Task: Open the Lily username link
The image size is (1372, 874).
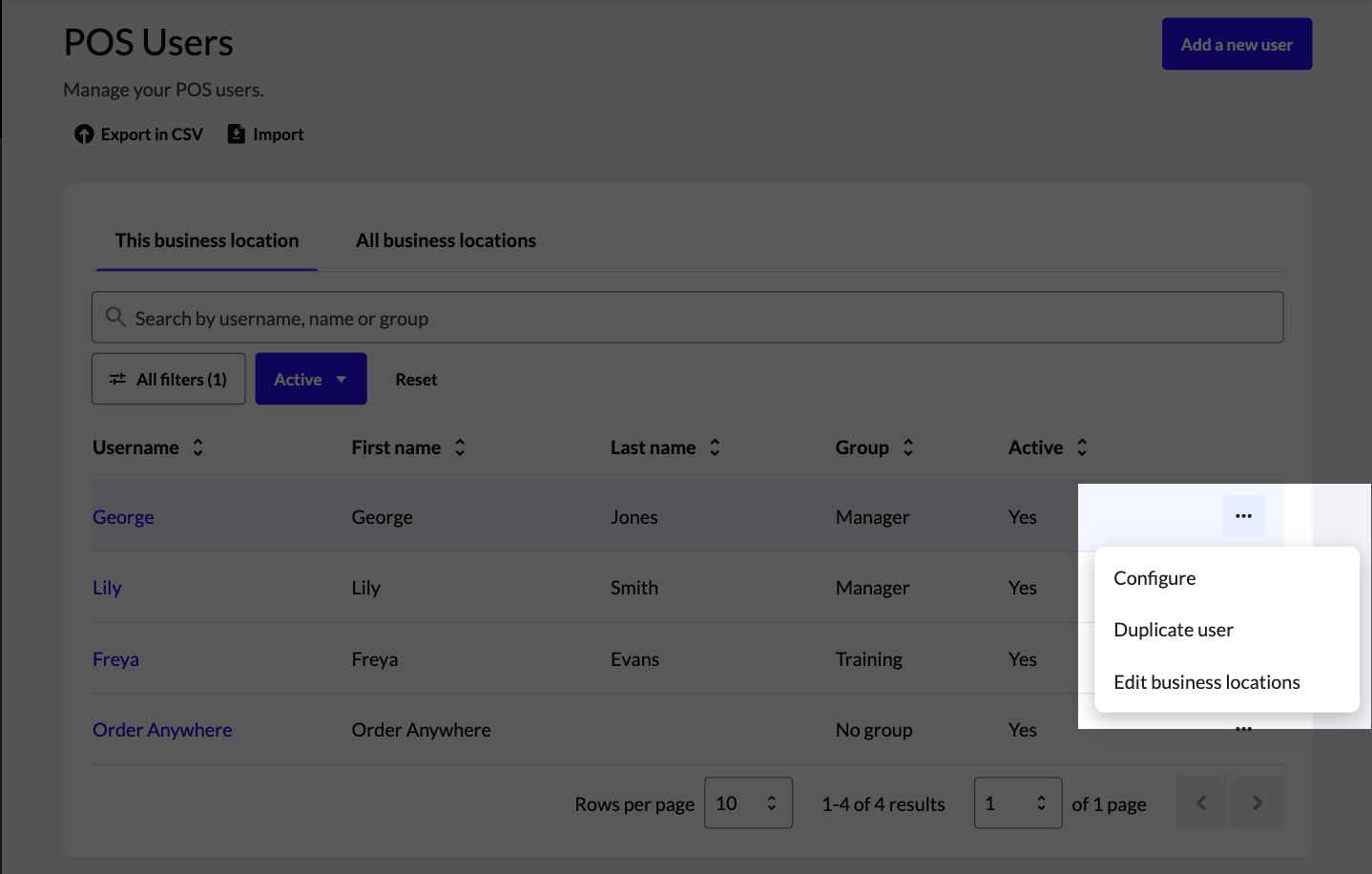Action: coord(107,588)
